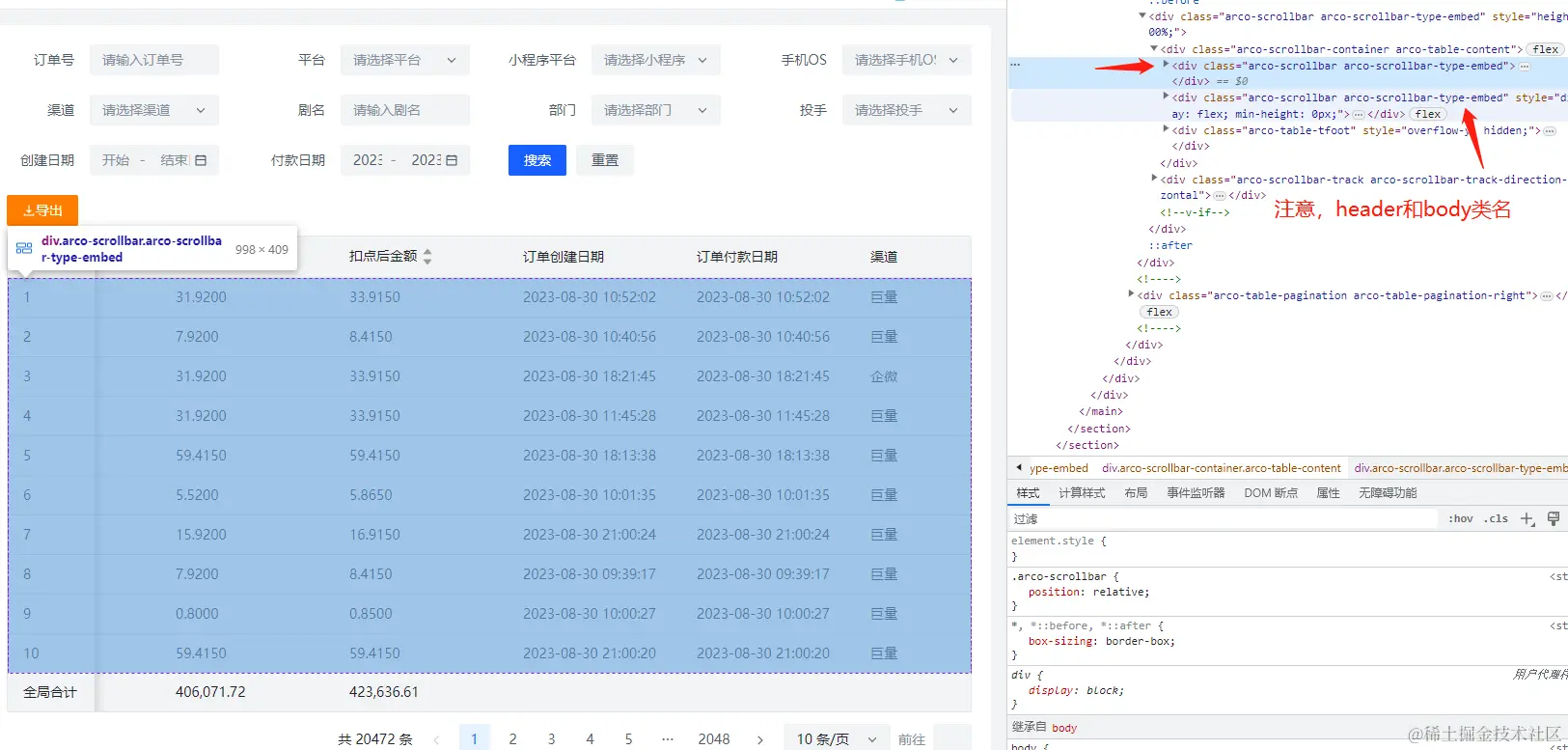
Task: Select breadcrumb div.arco-scrollbar.arco-scrollbar-type-embed on the right
Action: pyautogui.click(x=1460, y=468)
